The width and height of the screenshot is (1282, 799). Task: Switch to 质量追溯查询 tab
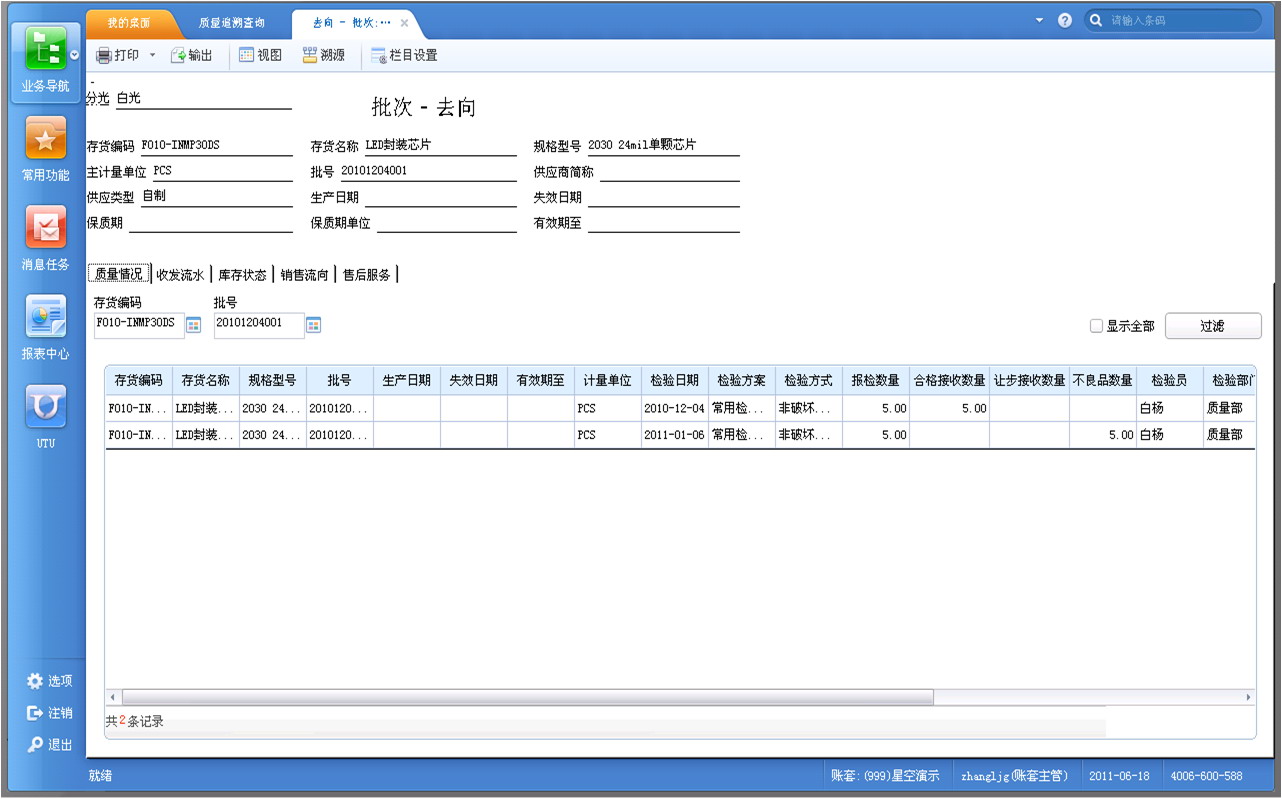tap(232, 22)
